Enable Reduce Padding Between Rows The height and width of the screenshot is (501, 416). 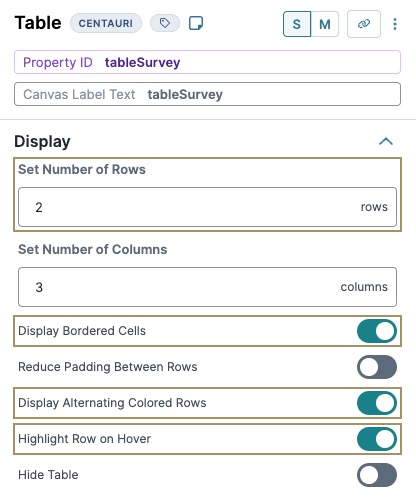tap(377, 367)
